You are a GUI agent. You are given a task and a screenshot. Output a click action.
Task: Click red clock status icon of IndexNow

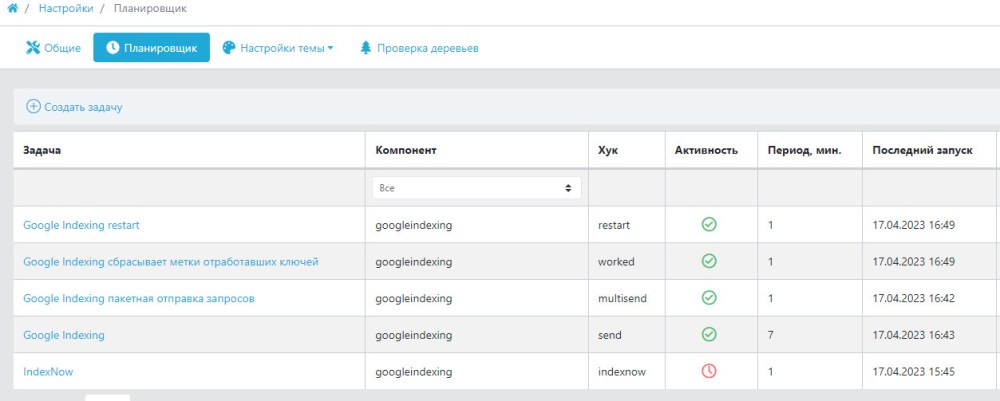click(709, 371)
